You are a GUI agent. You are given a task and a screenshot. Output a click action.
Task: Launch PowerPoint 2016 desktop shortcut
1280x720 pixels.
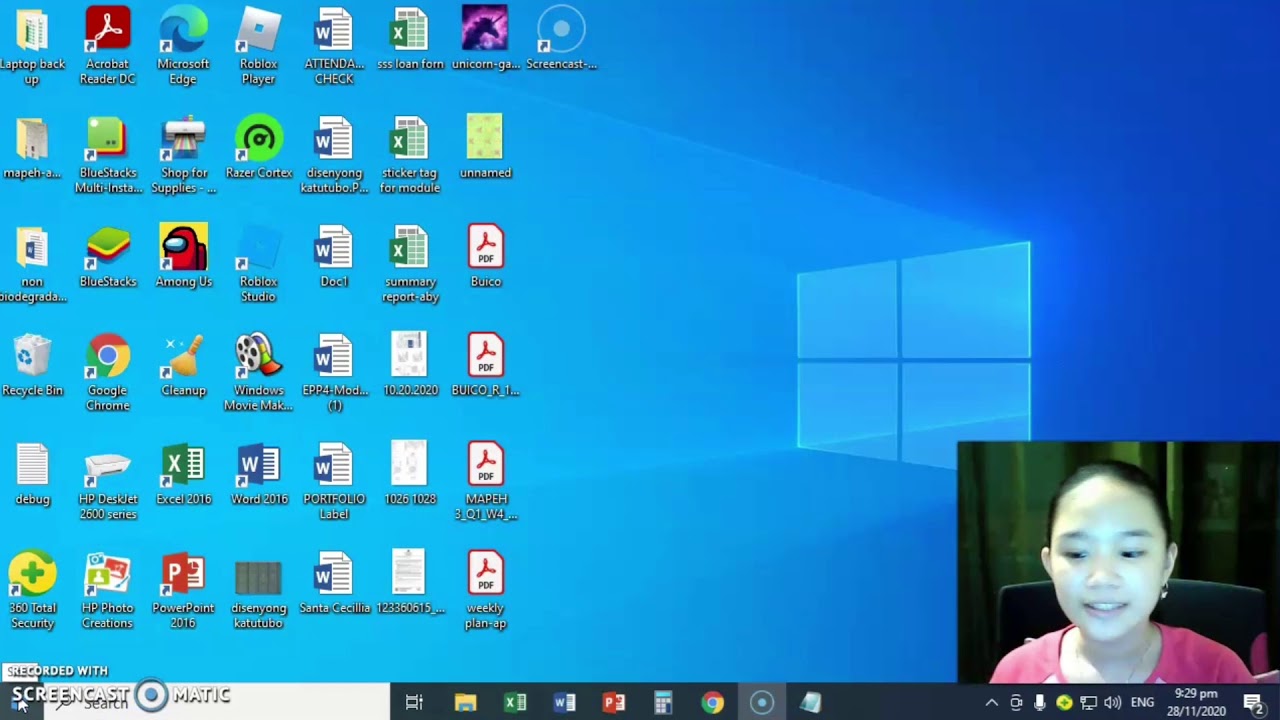click(x=183, y=591)
